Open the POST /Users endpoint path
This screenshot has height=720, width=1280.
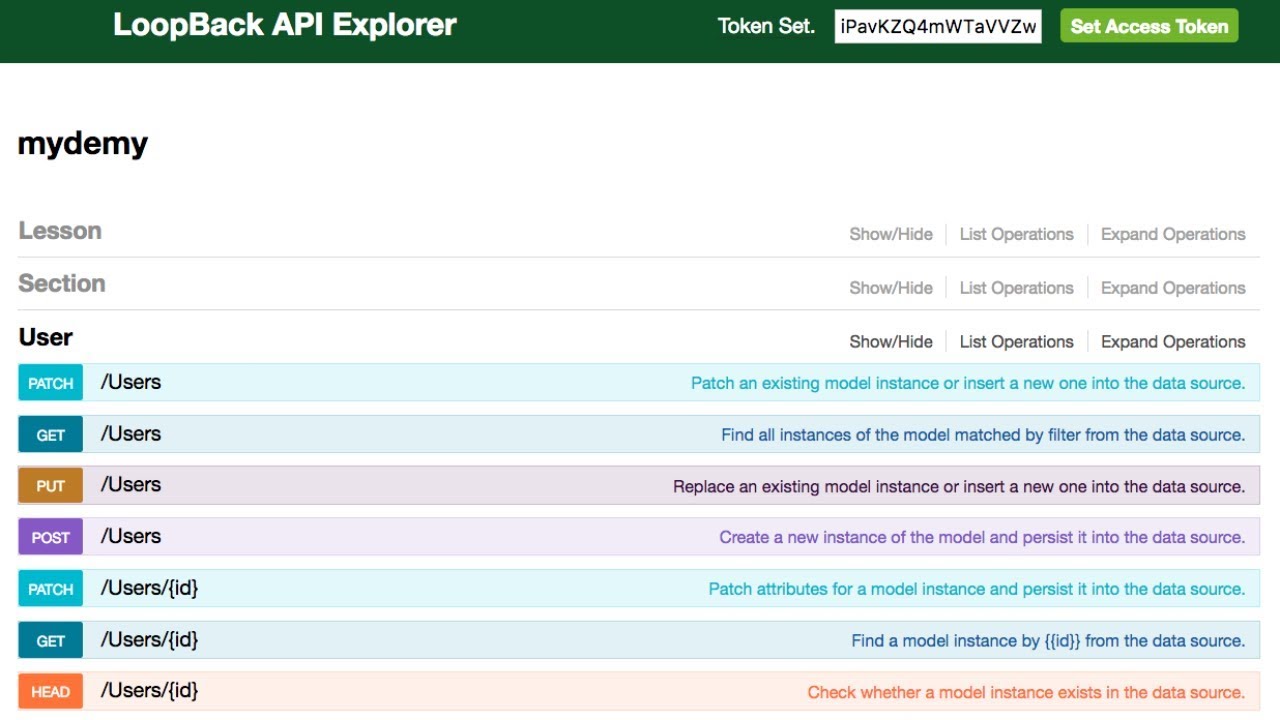tap(131, 536)
